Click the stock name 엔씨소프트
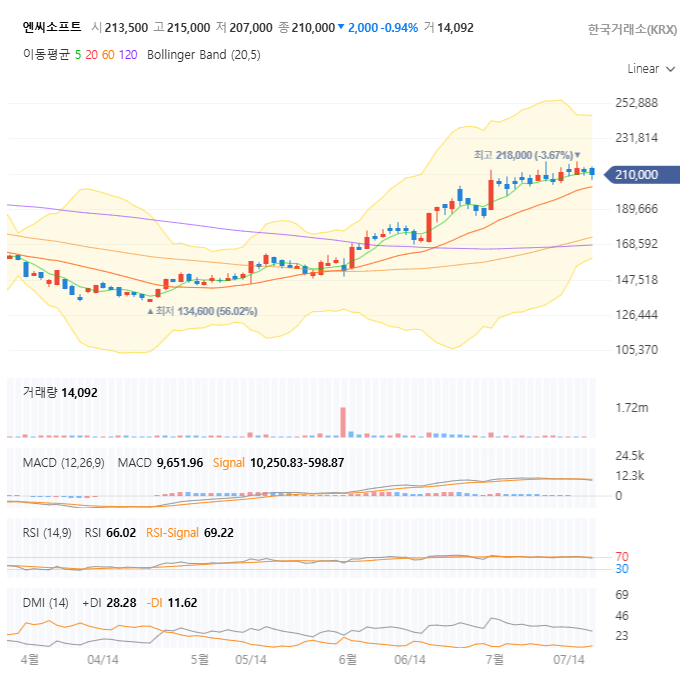Screen dimensions: 680x697 [x=52, y=27]
